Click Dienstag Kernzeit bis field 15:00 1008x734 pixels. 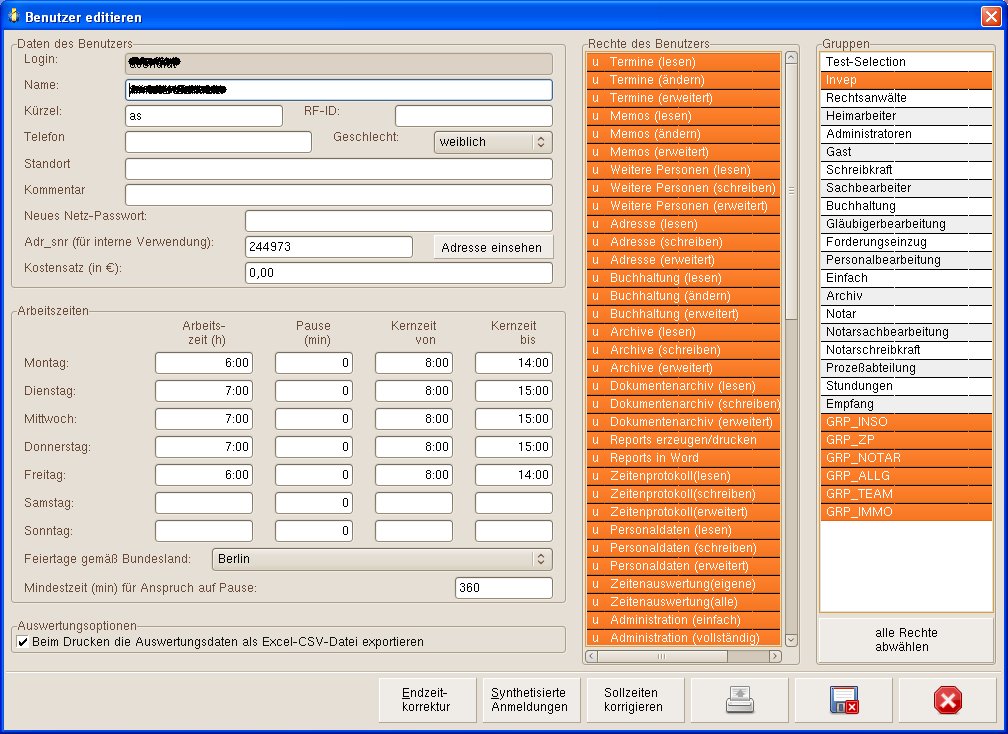tap(514, 391)
